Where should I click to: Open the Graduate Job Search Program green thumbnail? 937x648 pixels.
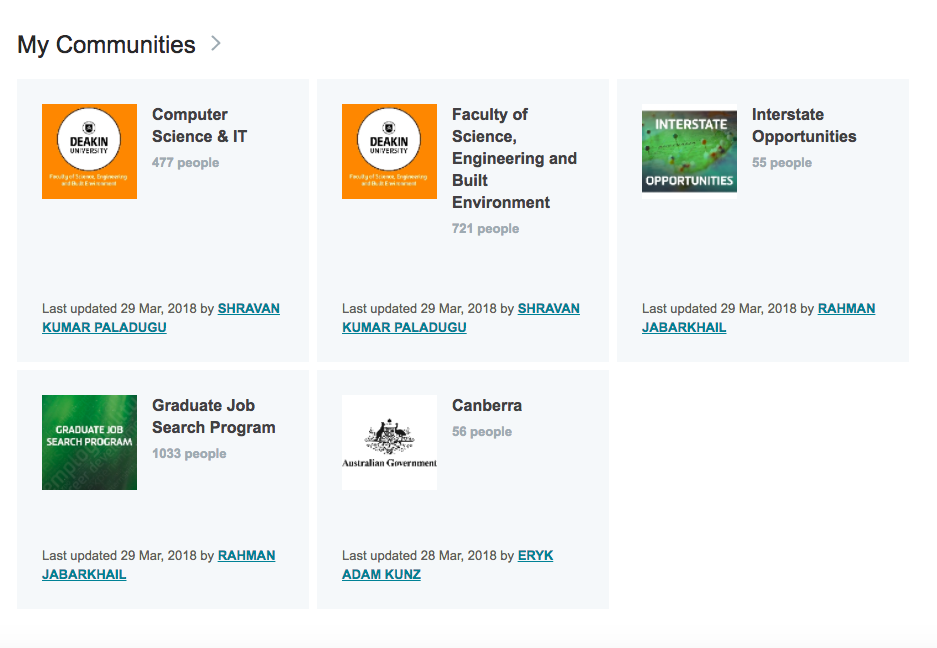click(x=89, y=442)
